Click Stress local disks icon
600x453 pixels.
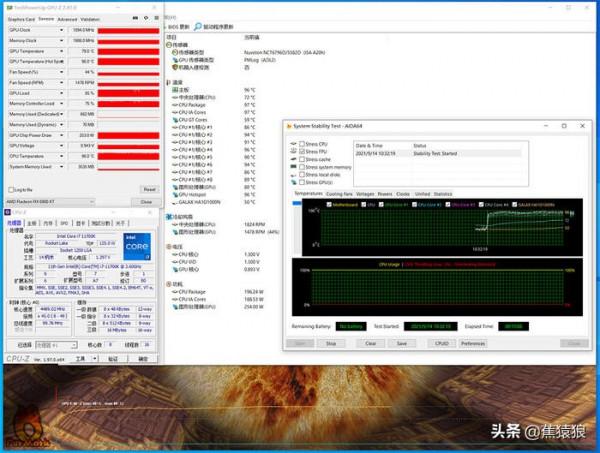tap(293, 175)
